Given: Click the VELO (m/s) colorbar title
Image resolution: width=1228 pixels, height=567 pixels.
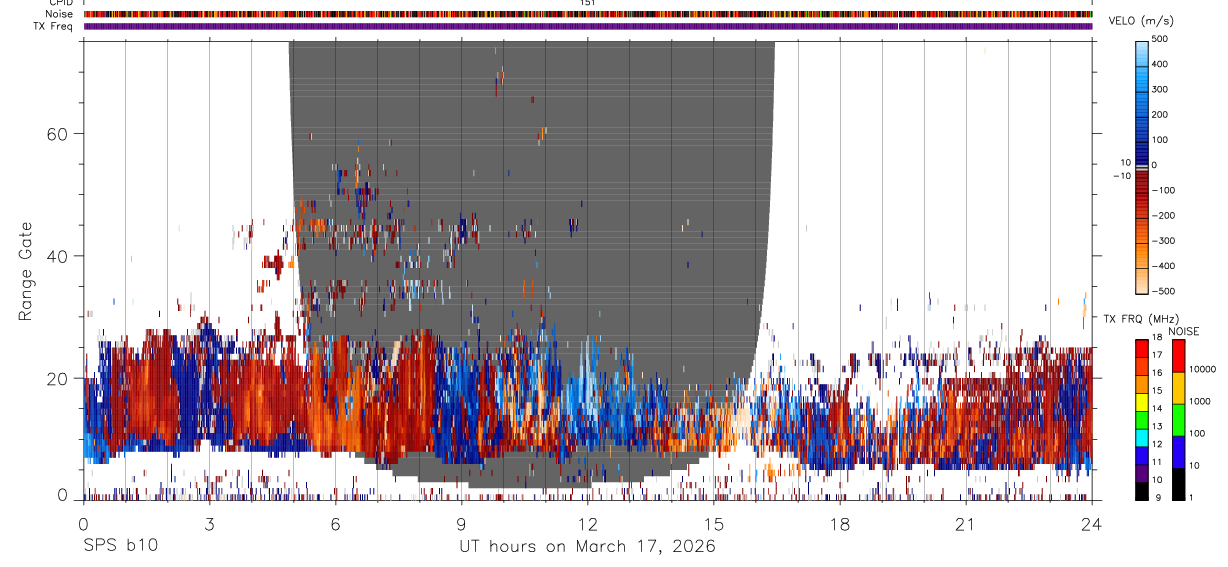Looking at the screenshot, I should coord(1141,21).
